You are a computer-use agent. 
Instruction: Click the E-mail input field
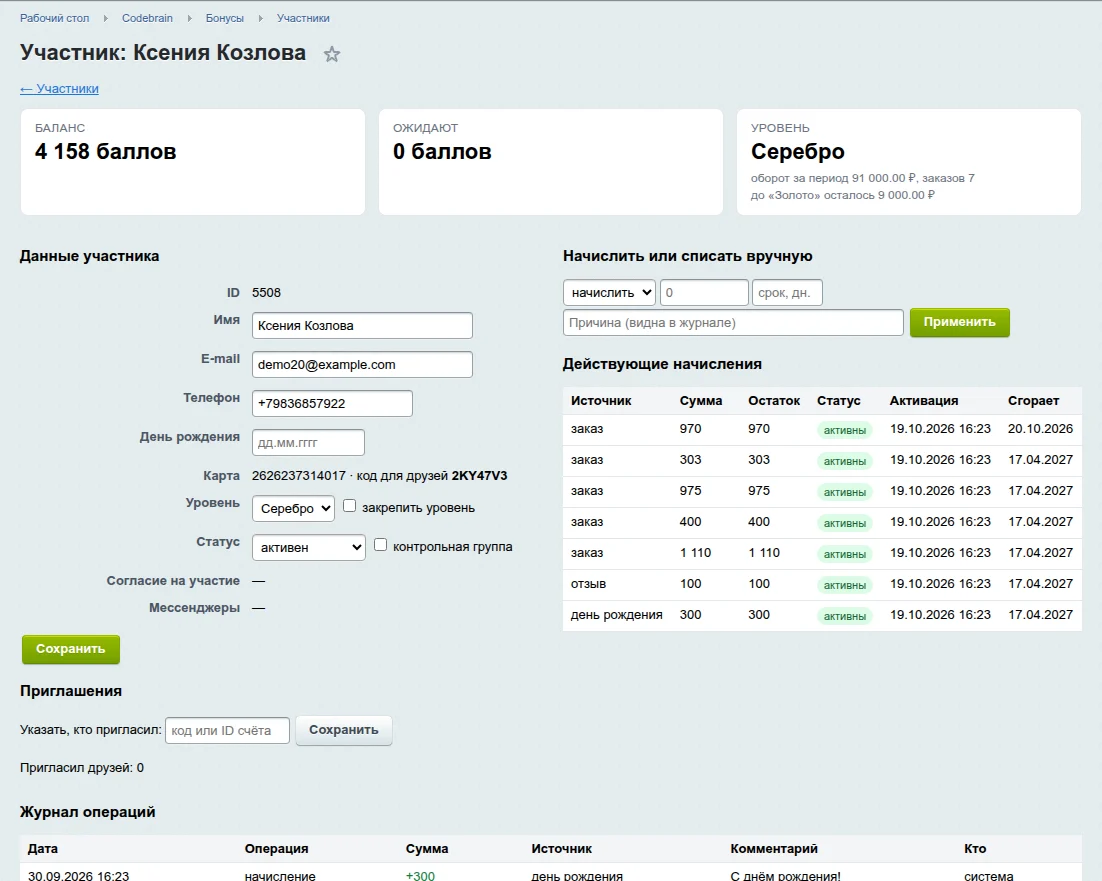[362, 365]
